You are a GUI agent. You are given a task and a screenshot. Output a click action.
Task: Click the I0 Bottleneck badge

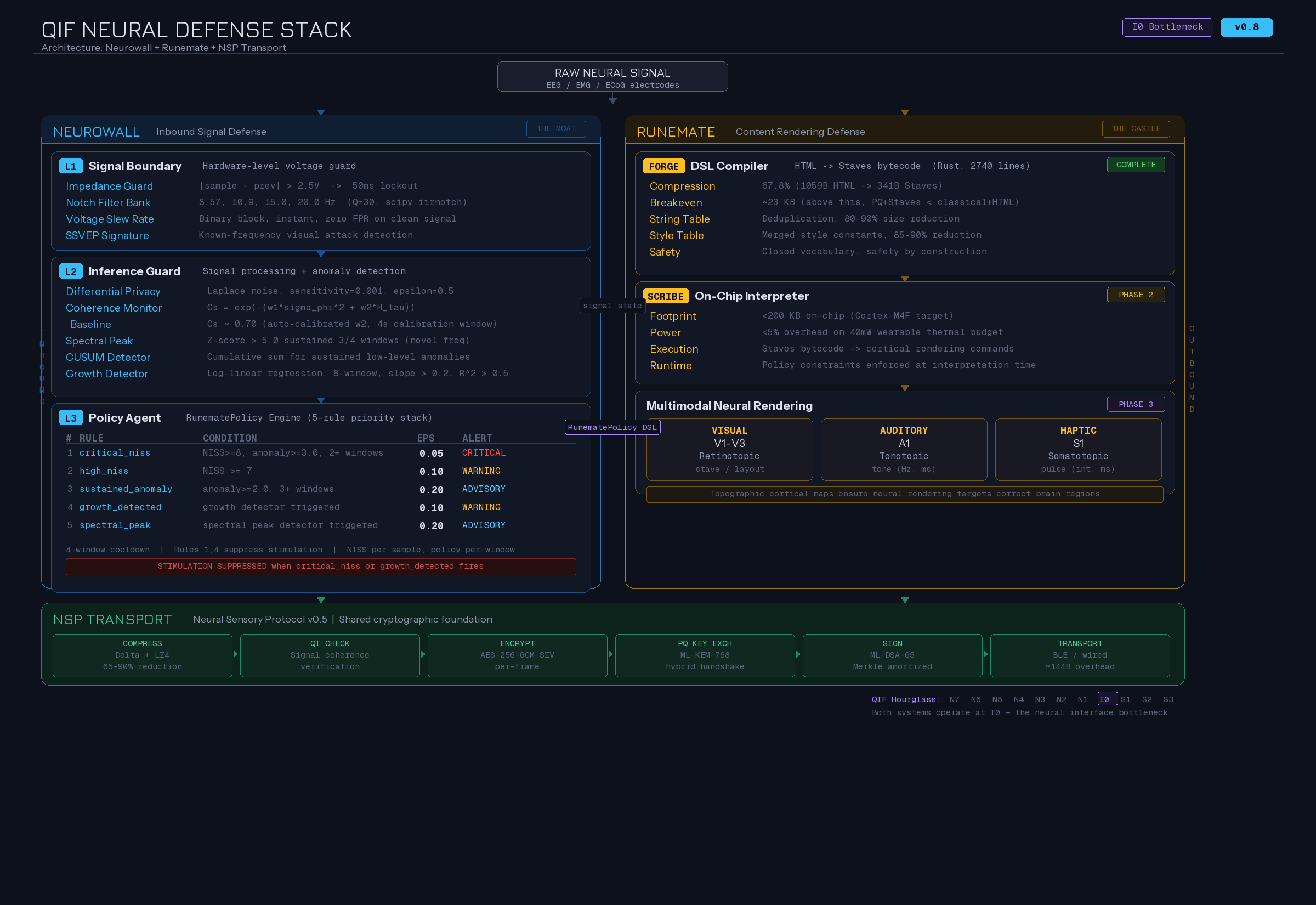(1167, 27)
